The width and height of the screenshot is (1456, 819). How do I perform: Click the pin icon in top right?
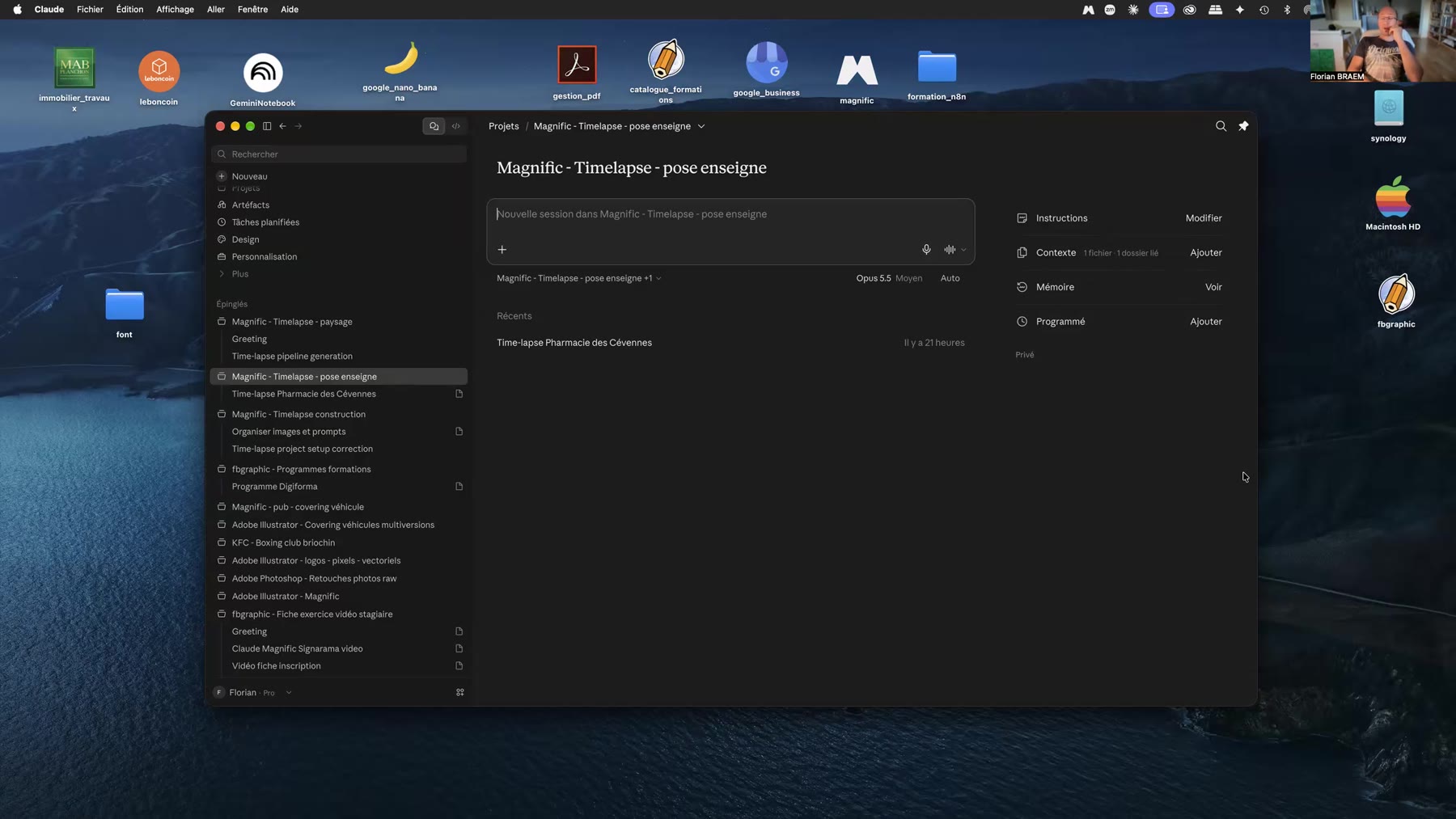1243,126
